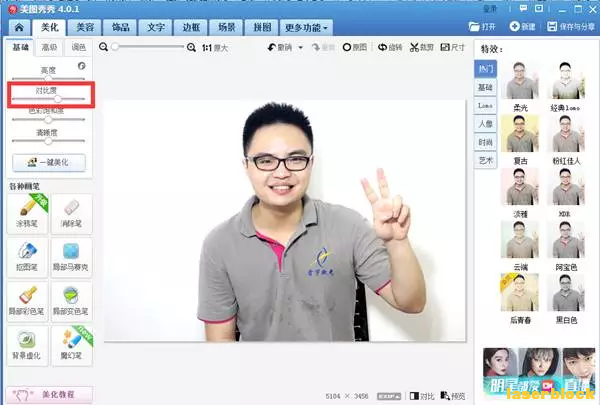Click the zoom out magnifier icon
600x405 pixels.
[x=103, y=47]
